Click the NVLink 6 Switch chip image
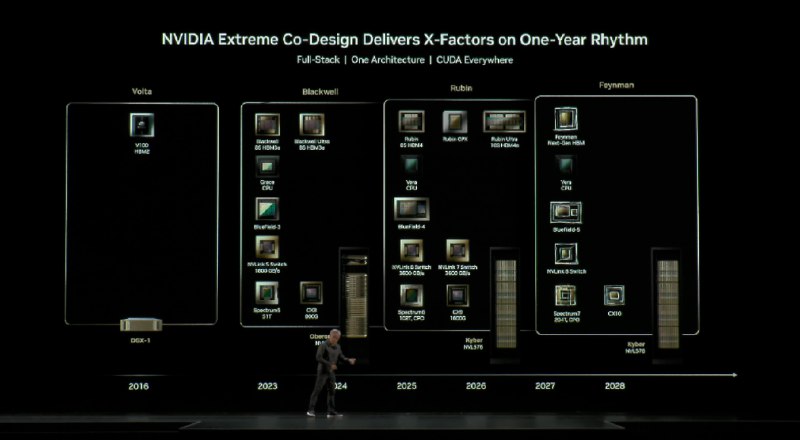The image size is (800, 440). coord(411,251)
